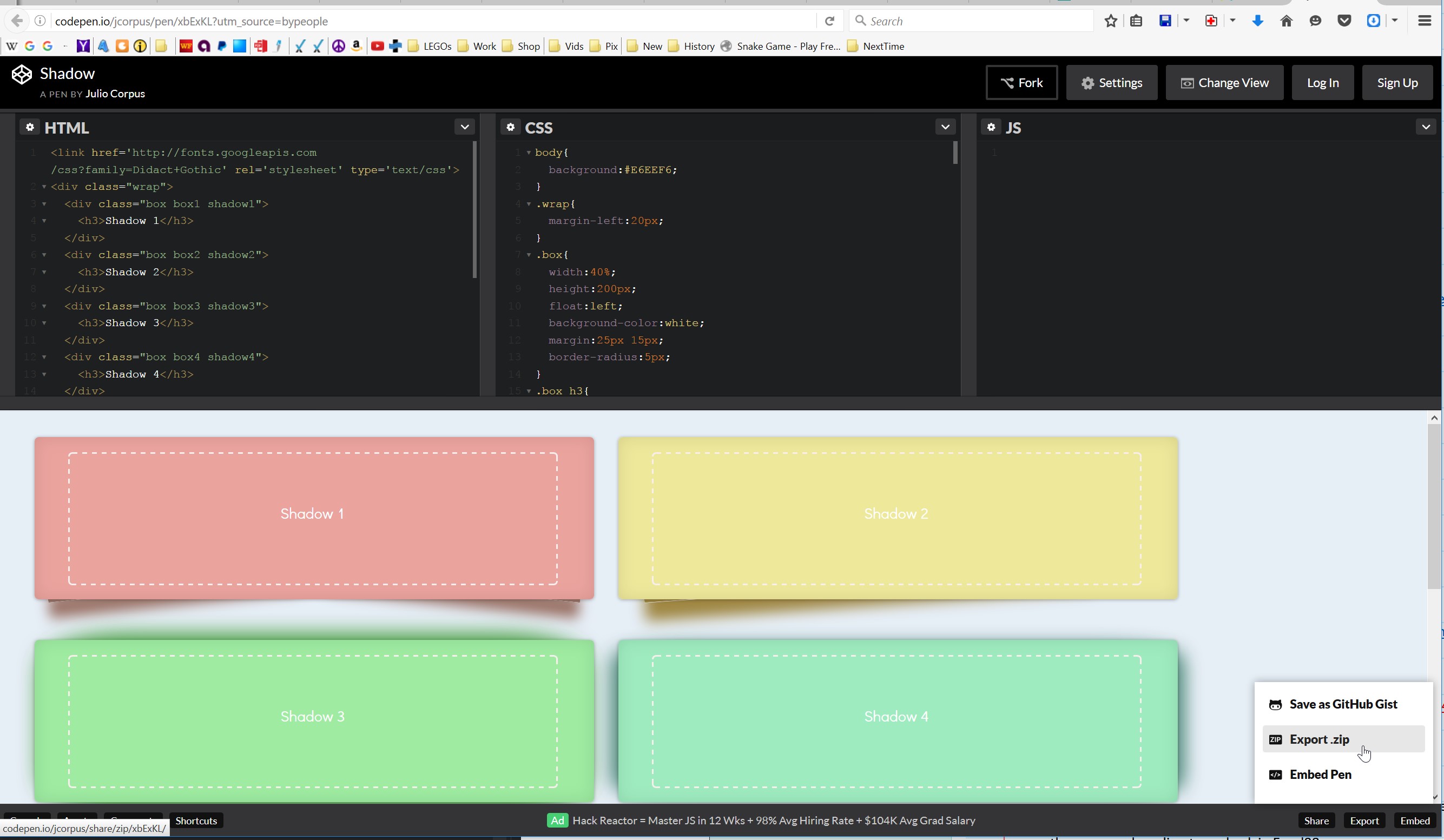Collapse the div class wrap fold arrow

click(44, 187)
